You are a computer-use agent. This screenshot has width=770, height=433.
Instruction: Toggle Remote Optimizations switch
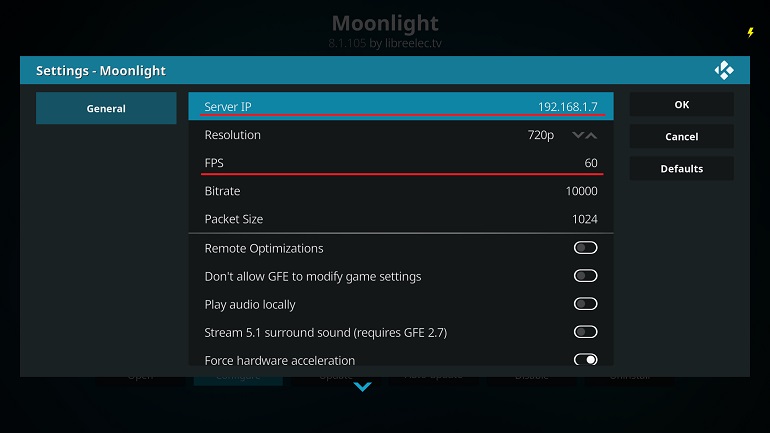tap(585, 248)
